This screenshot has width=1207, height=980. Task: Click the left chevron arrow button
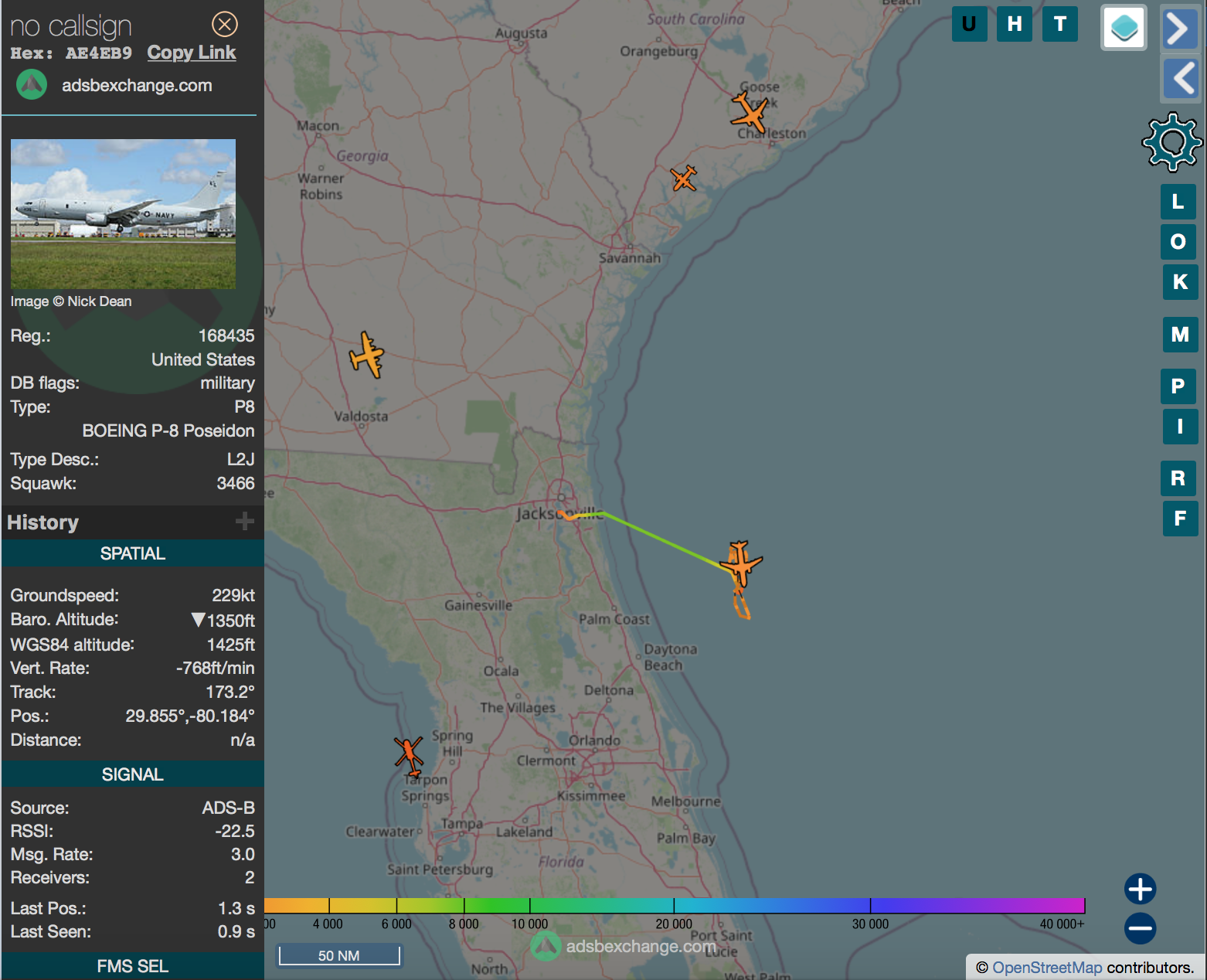coord(1180,79)
